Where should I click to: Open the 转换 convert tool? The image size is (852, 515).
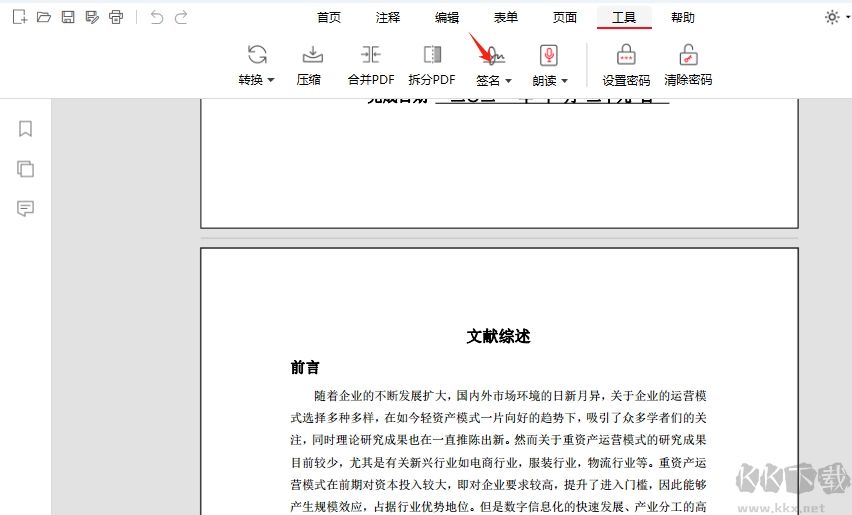256,65
